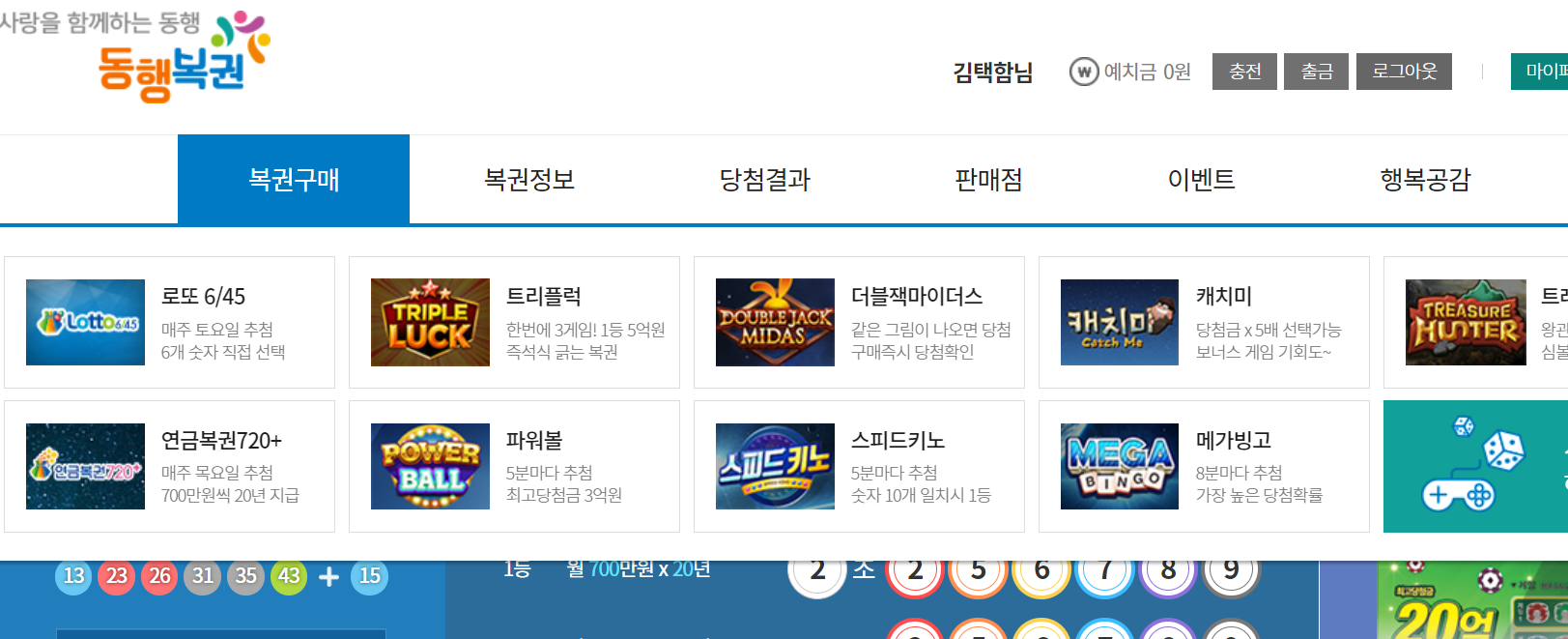Click the 로그아웃 button
1568x639 pixels.
coord(1404,72)
